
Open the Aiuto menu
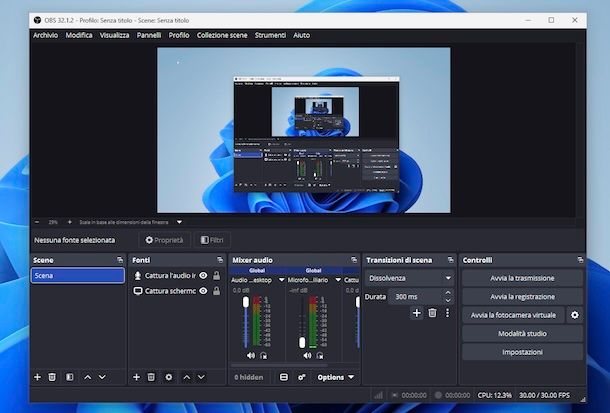pyautogui.click(x=301, y=35)
